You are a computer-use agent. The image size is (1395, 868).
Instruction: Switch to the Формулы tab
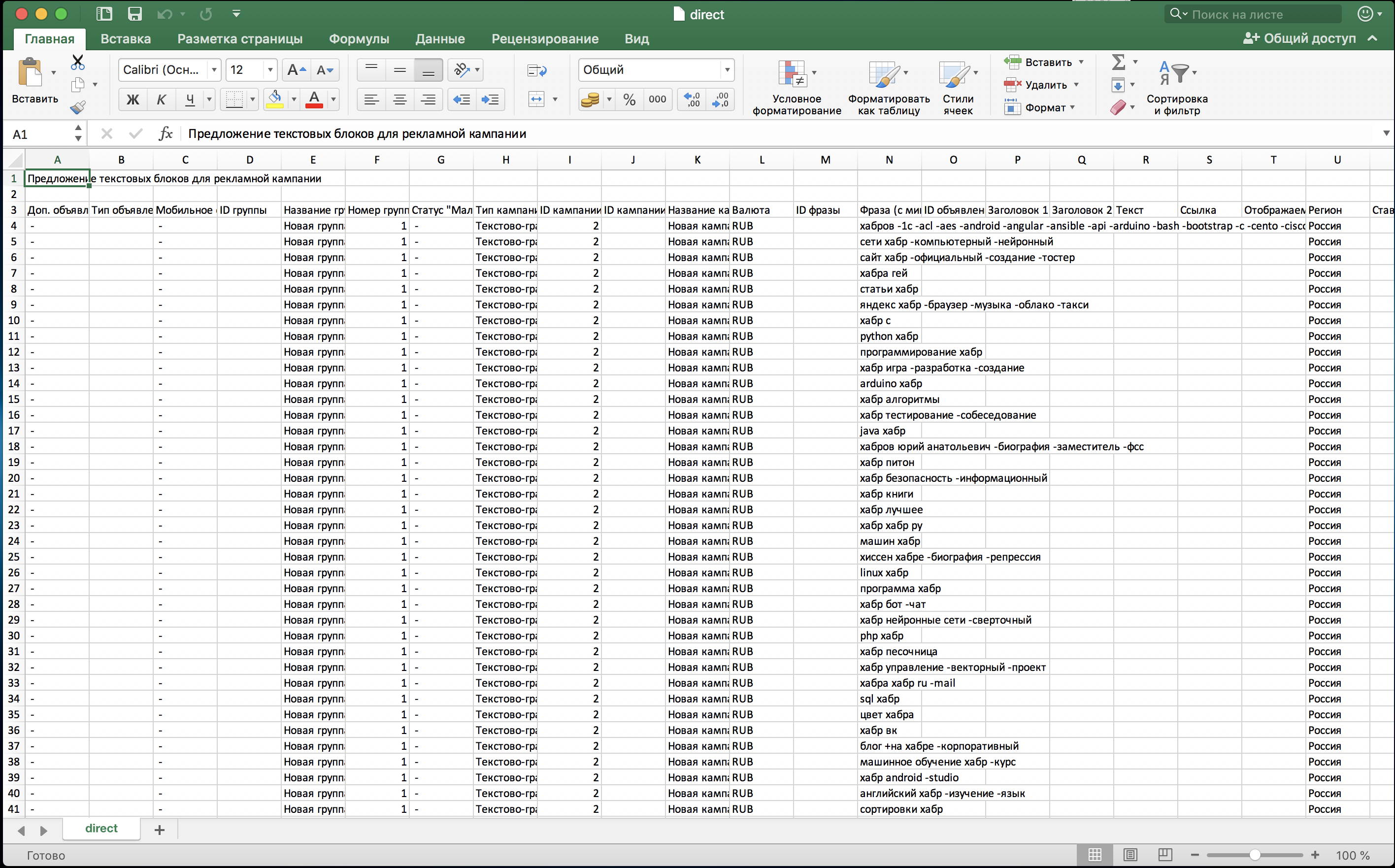pos(359,38)
